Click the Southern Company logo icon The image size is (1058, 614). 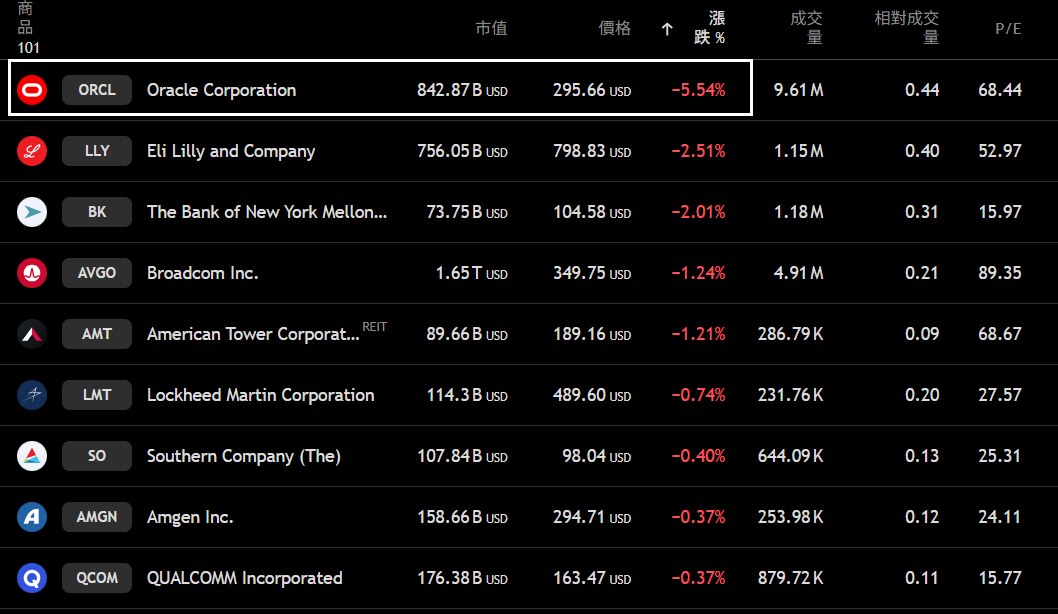32,456
